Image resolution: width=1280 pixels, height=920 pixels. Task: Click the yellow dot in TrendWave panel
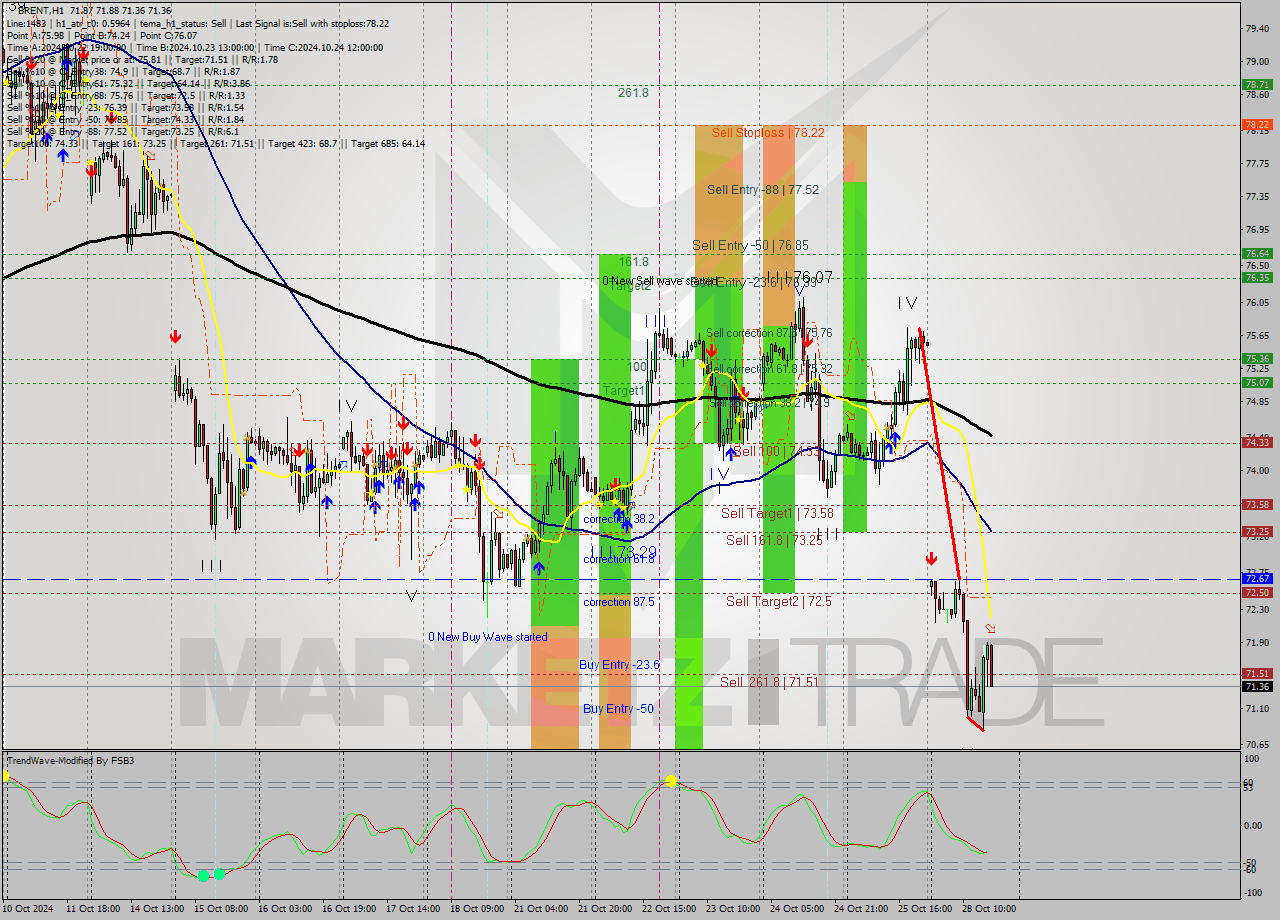pos(670,780)
